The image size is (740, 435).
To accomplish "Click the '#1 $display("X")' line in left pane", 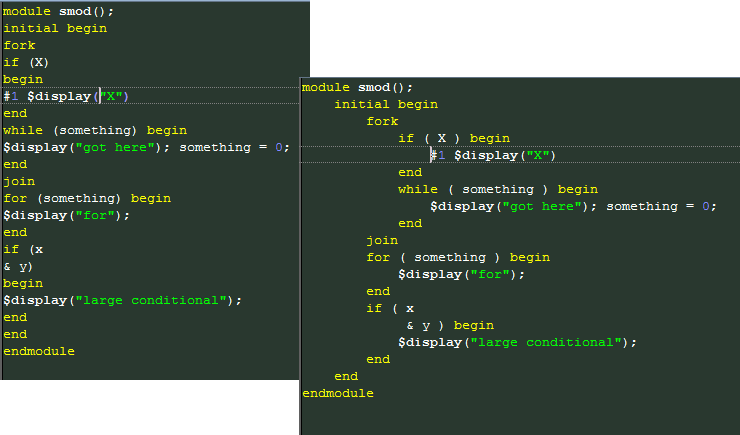I will [x=66, y=96].
